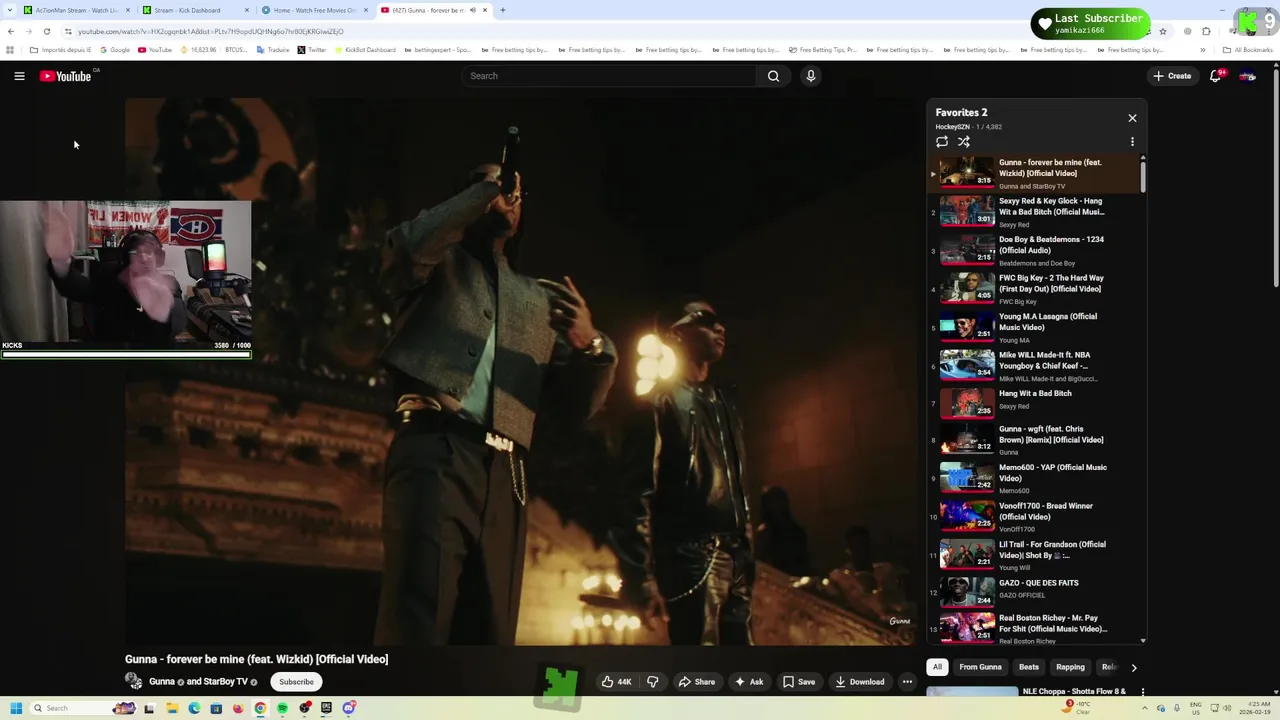Viewport: 1280px width, 720px height.
Task: Dislike the video
Action: (x=653, y=682)
